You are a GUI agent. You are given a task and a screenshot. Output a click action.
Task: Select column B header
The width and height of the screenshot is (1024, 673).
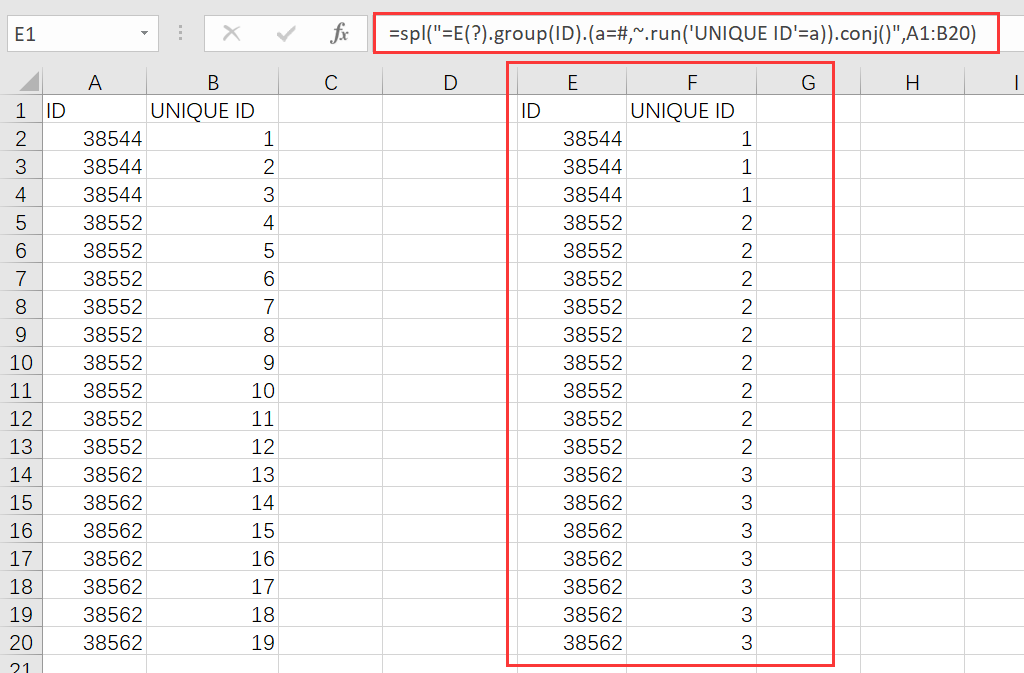[x=212, y=83]
